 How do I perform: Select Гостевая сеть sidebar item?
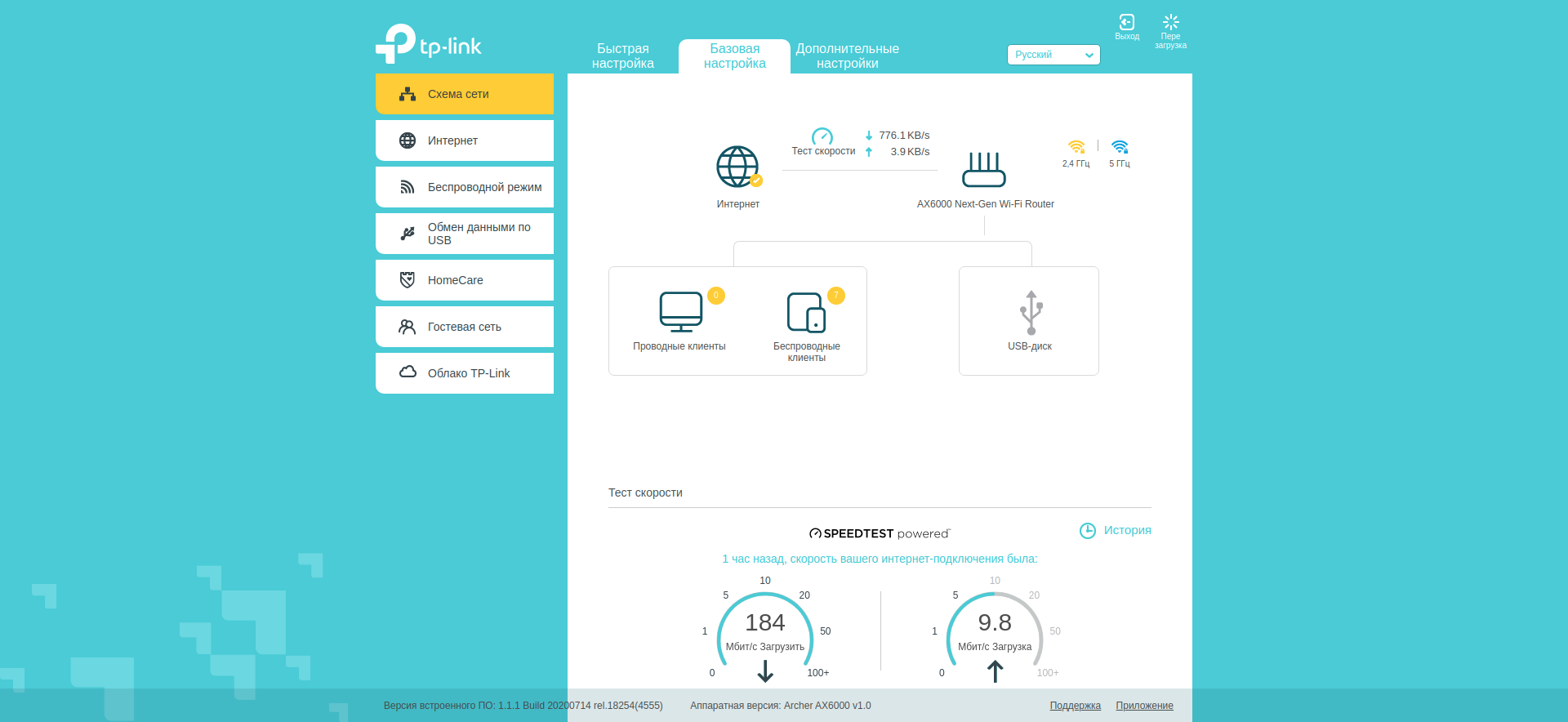pos(465,327)
